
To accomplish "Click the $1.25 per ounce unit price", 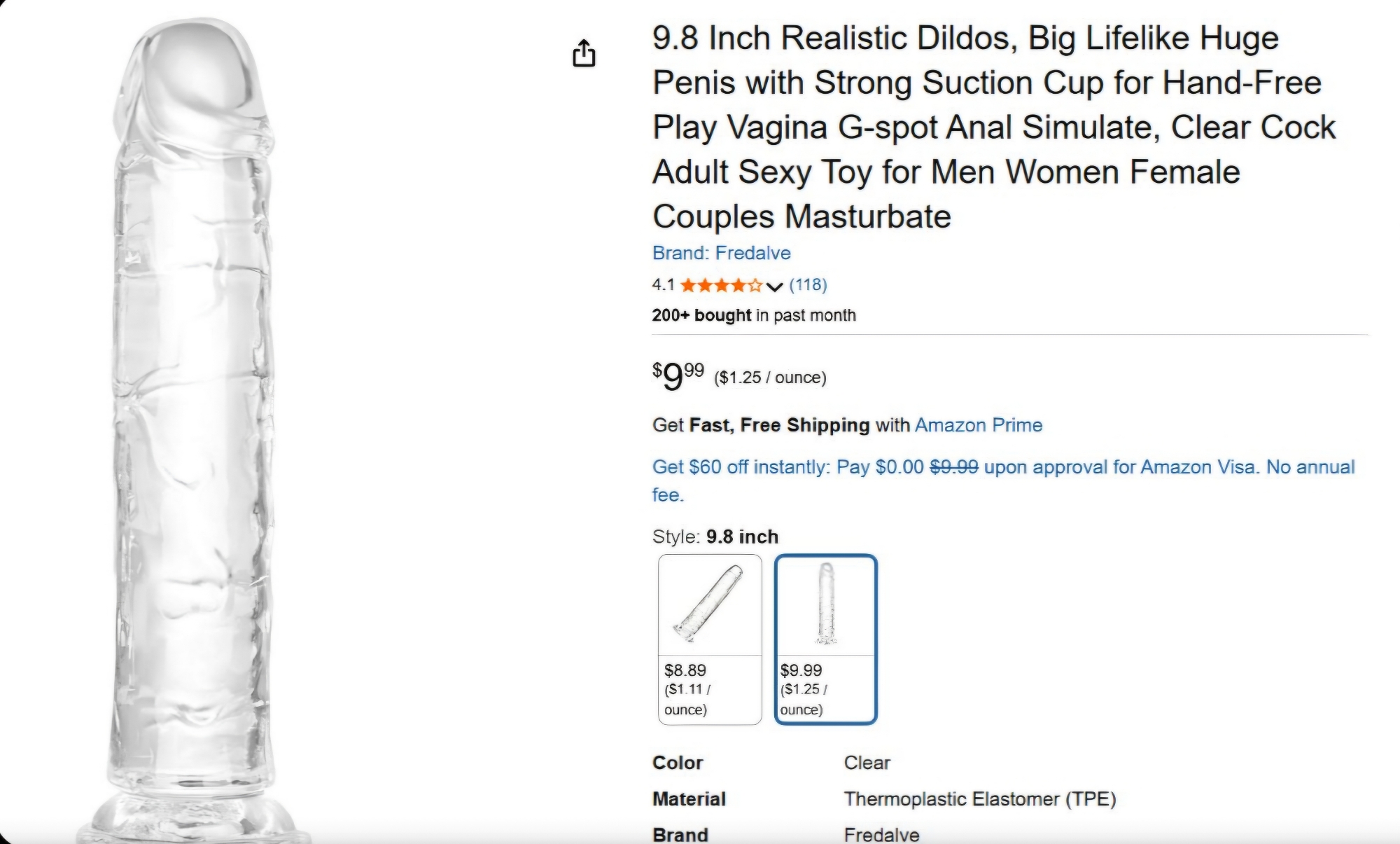I will tap(770, 378).
